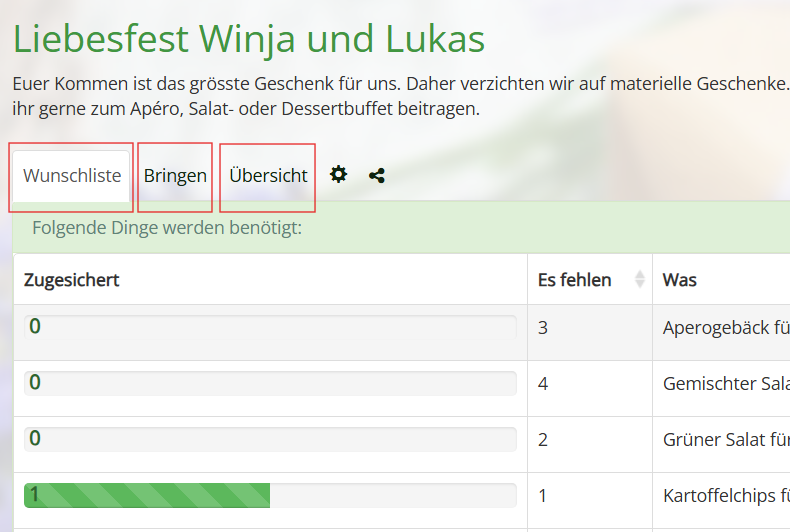Click the Aperogebäck row's empty progress bar
Image resolution: width=790 pixels, height=532 pixels.
click(270, 327)
